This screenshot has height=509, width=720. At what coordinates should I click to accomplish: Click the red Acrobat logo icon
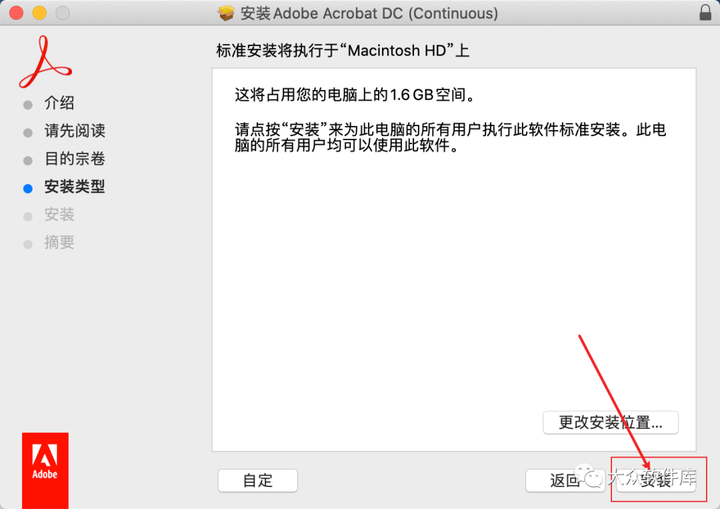click(x=45, y=62)
